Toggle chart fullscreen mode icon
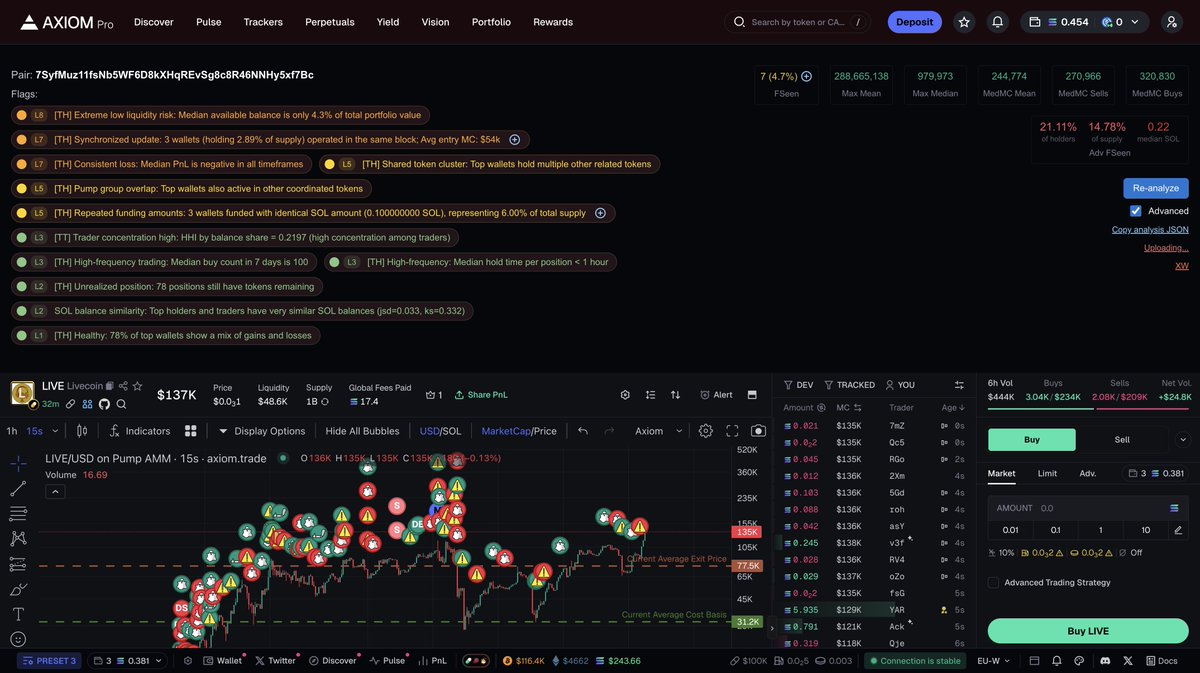This screenshot has width=1200, height=673. [732, 431]
